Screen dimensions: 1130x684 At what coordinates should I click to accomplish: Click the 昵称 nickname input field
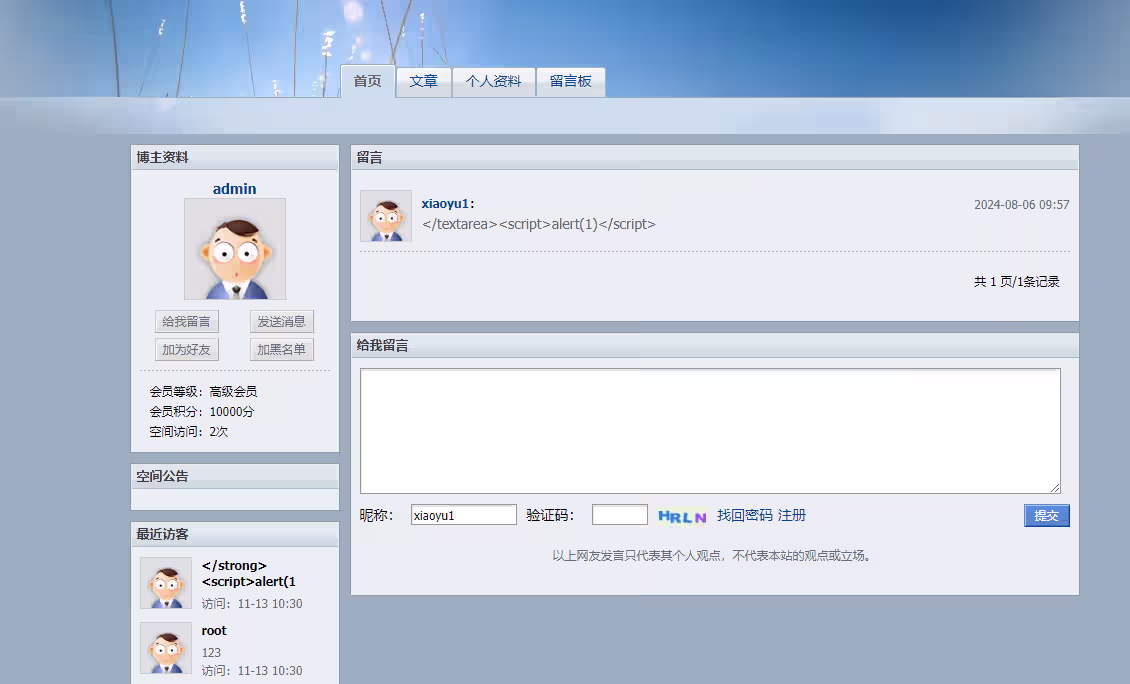coord(464,516)
